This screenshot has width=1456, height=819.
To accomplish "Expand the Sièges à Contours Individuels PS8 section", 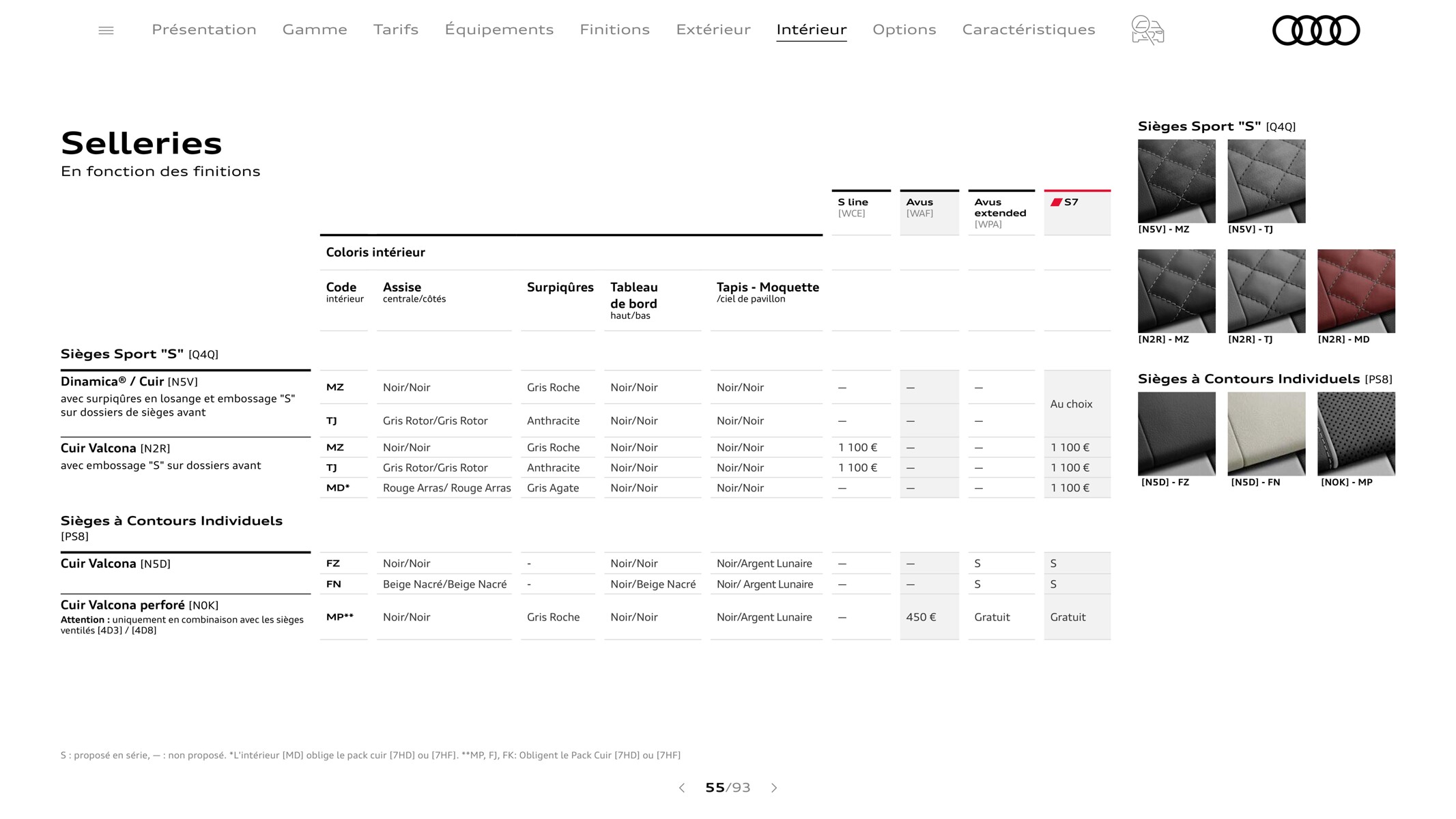I will [171, 528].
